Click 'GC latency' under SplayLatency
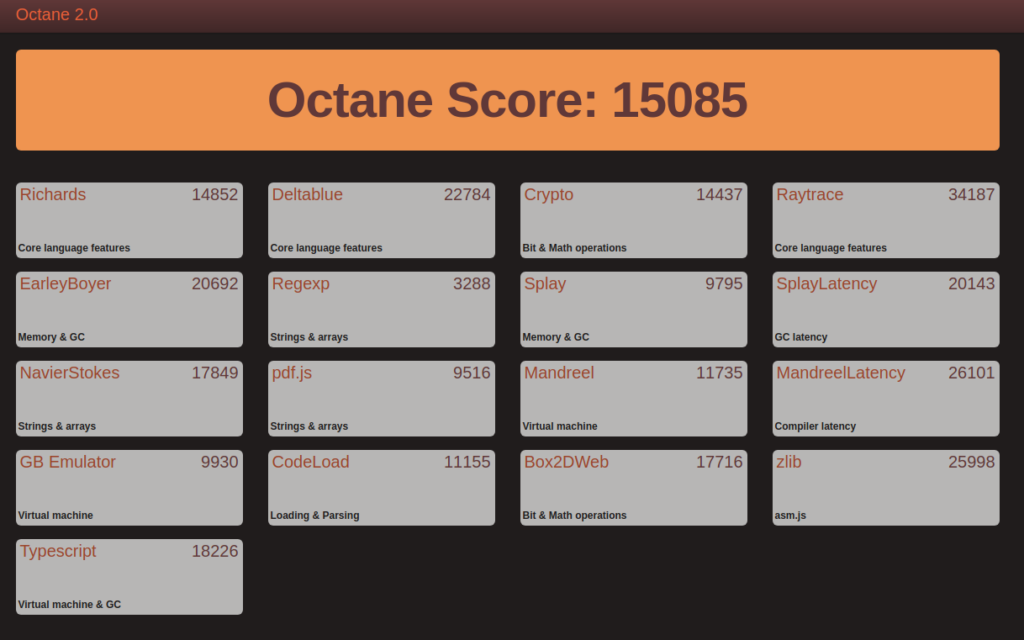The height and width of the screenshot is (640, 1024). click(x=801, y=337)
